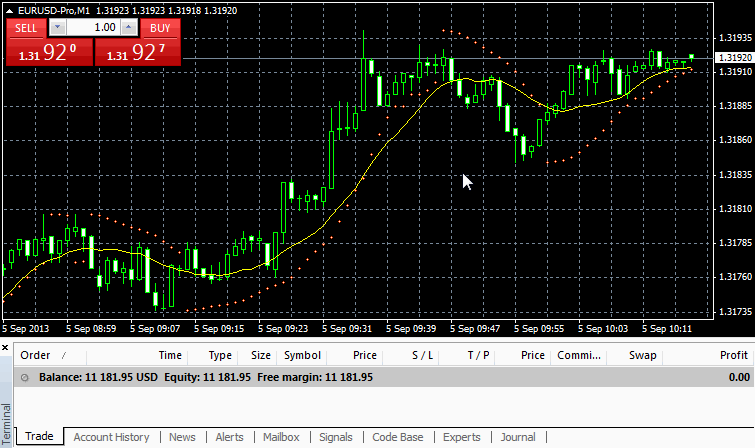
Task: Click the 1.00 volume input field
Action: (x=93, y=28)
